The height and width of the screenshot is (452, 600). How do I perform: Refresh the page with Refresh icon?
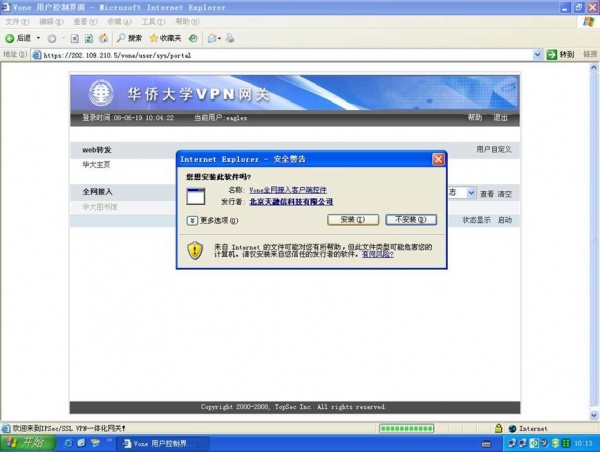[89, 38]
